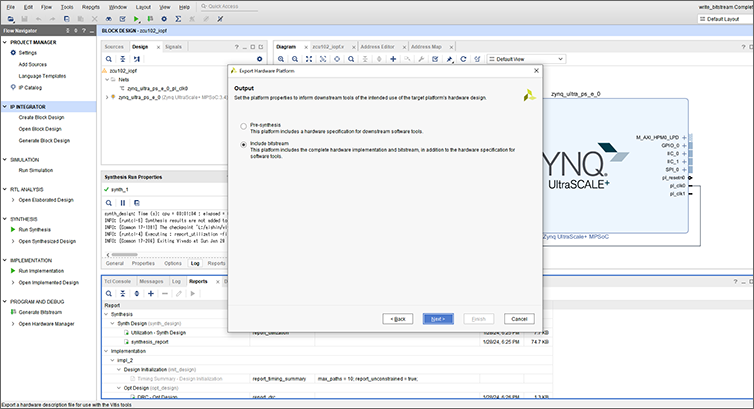Viewport: 754px width, 409px height.
Task: Click the Regenerate Layout refresh icon
Action: [463, 59]
